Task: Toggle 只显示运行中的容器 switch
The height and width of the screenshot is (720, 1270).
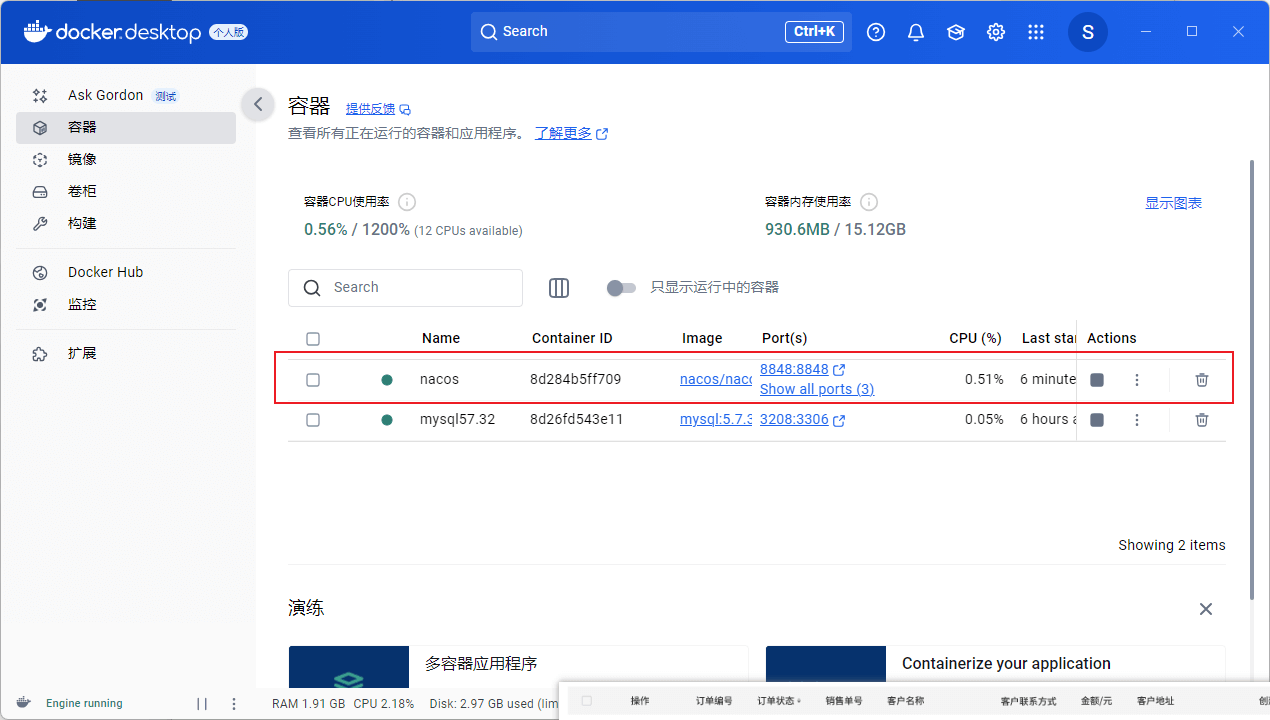Action: click(x=621, y=288)
